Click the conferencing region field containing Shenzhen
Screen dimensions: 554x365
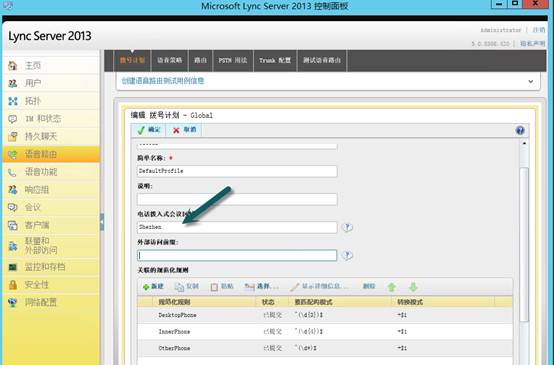tap(237, 227)
